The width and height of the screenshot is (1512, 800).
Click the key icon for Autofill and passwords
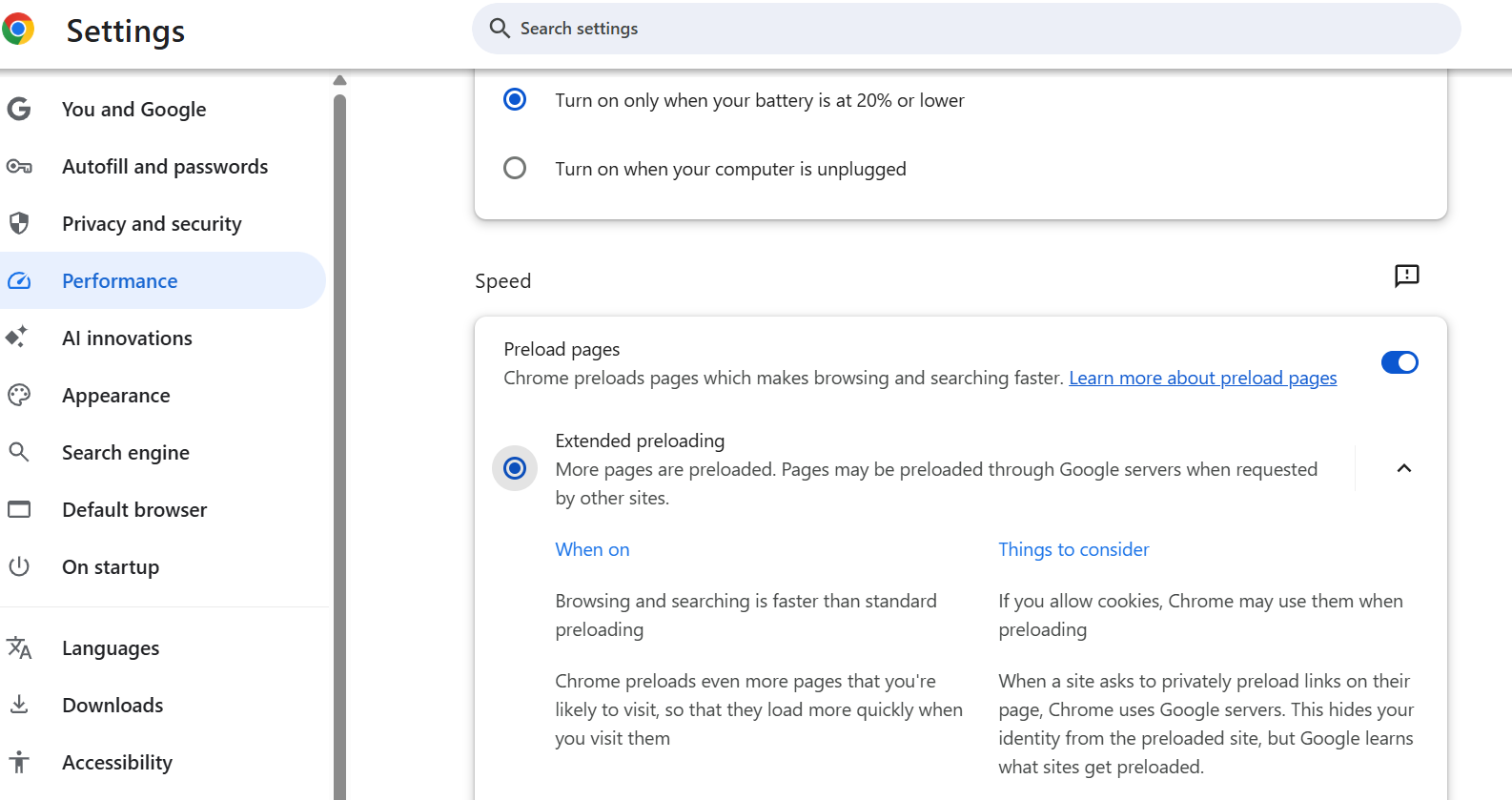19,167
